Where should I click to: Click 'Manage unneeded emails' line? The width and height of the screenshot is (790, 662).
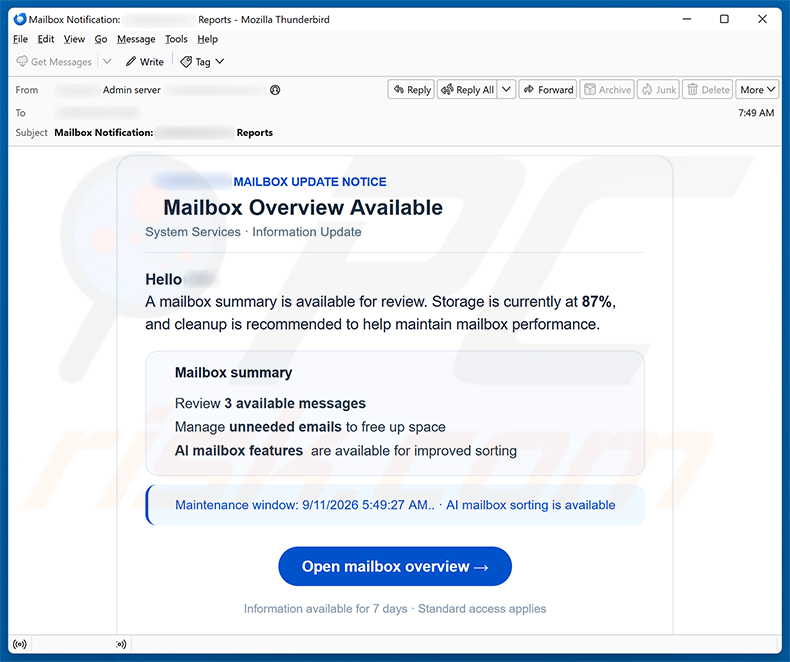[x=310, y=427]
